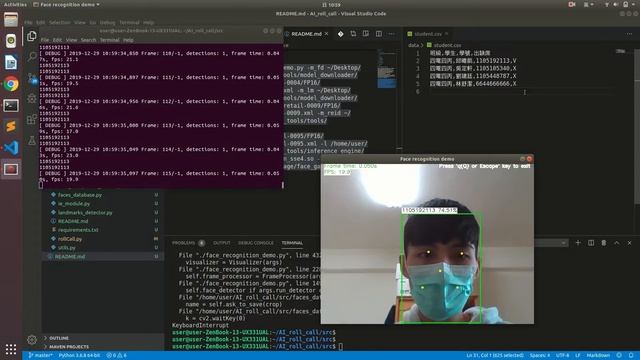
Task: Open the student.csv editor tab
Action: click(x=428, y=34)
